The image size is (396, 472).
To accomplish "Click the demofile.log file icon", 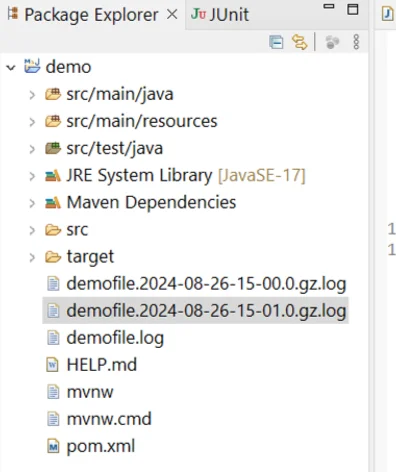I will coord(53,338).
